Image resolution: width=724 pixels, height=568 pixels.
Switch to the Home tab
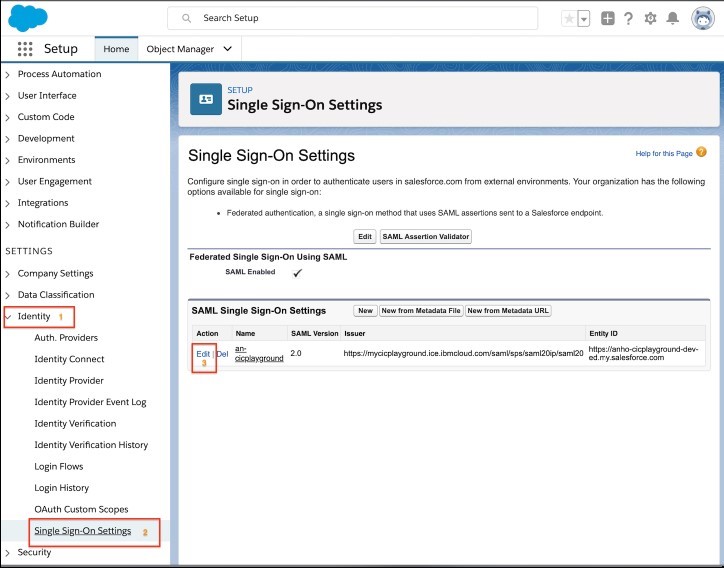pyautogui.click(x=116, y=49)
